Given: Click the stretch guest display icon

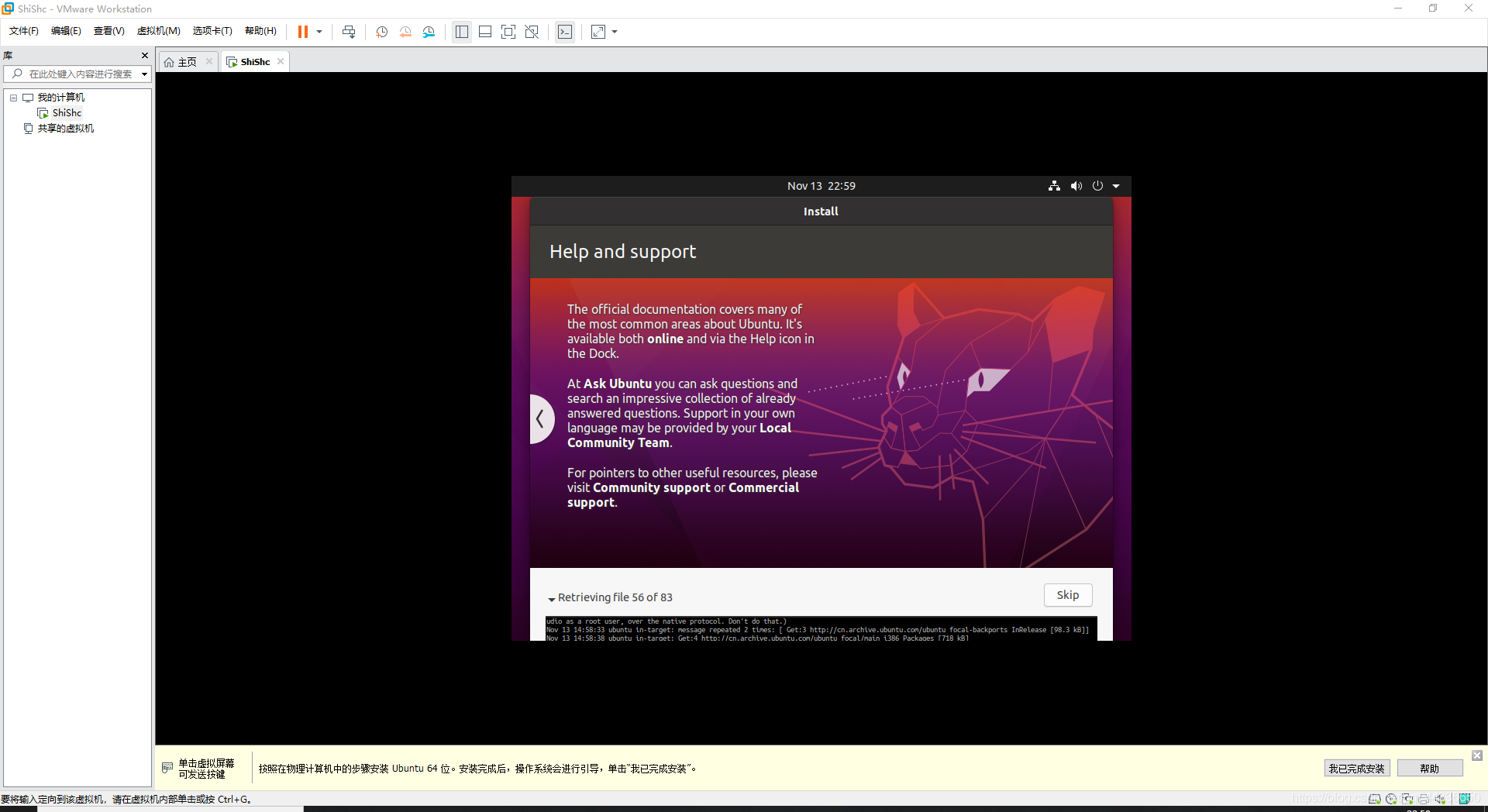Looking at the screenshot, I should click(x=598, y=32).
